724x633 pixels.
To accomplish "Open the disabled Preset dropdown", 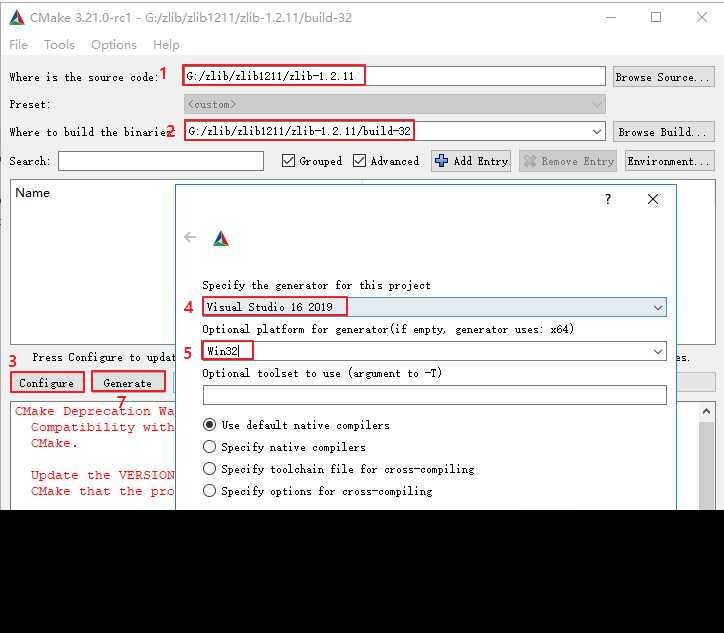I will pos(395,104).
